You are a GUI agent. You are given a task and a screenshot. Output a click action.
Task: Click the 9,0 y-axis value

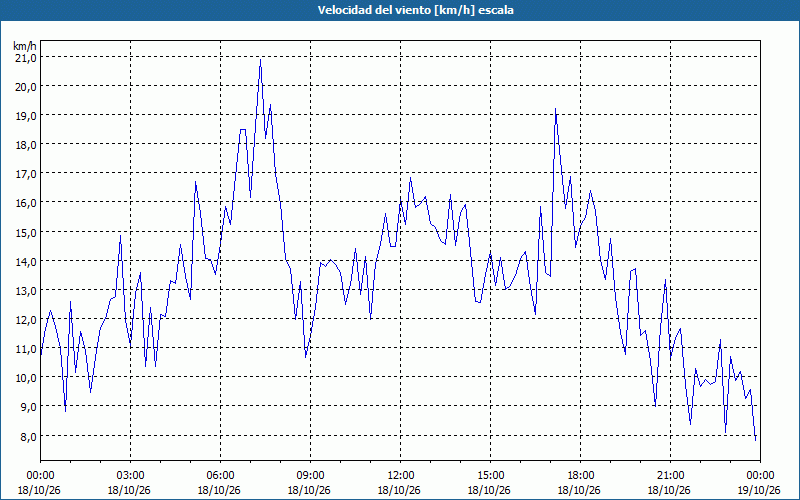pos(28,407)
